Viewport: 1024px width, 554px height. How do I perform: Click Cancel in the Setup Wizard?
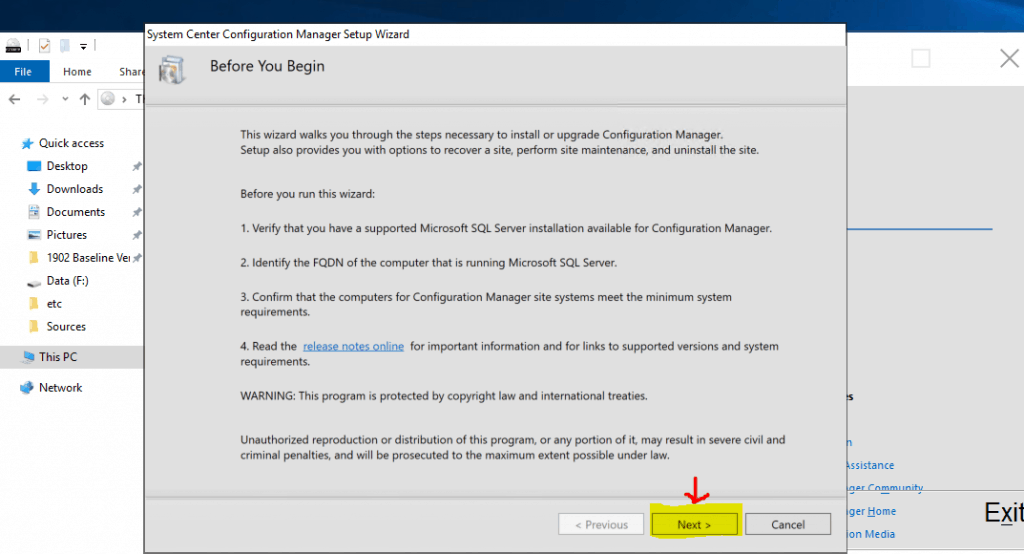(x=788, y=524)
